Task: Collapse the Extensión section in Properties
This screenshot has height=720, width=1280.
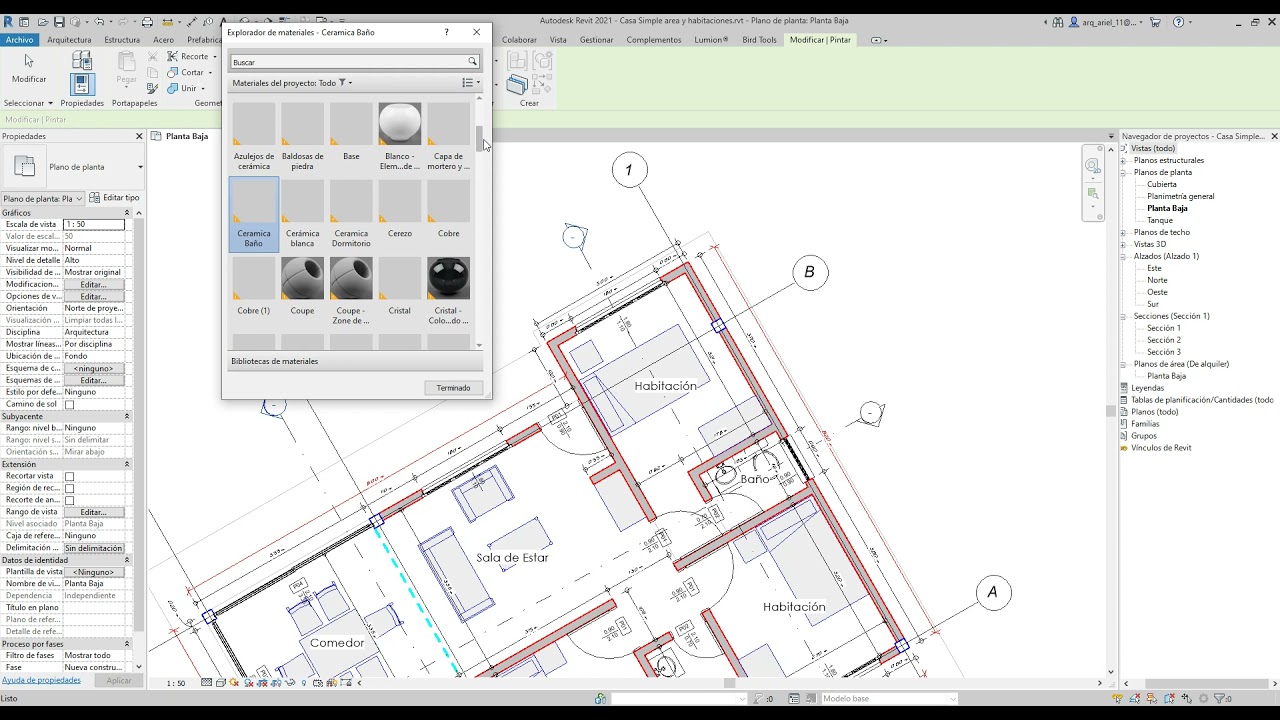Action: click(x=127, y=465)
